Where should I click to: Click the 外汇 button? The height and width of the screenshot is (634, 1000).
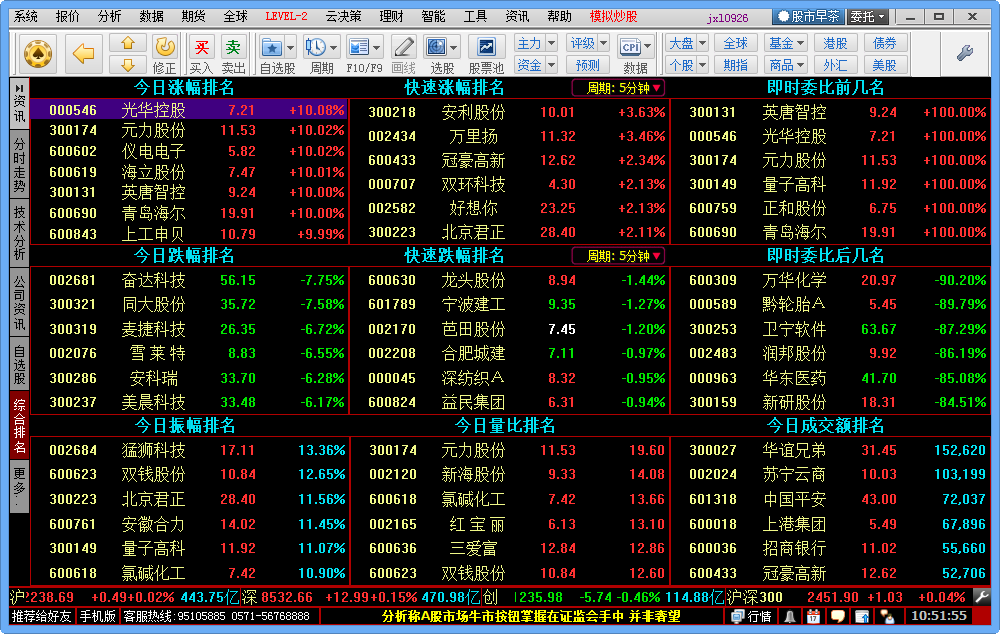pyautogui.click(x=835, y=64)
